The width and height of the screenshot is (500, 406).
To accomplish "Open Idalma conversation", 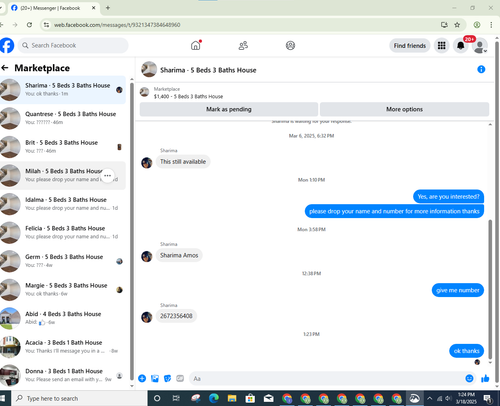I will tap(63, 204).
